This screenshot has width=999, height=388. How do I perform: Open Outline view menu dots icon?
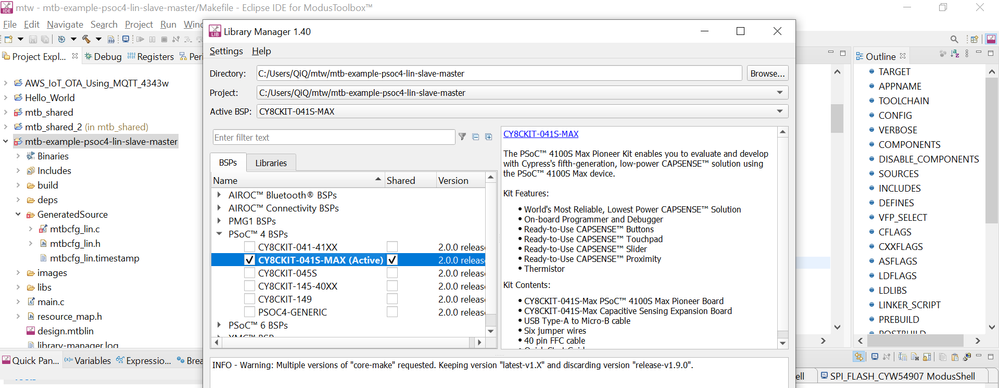coord(967,53)
